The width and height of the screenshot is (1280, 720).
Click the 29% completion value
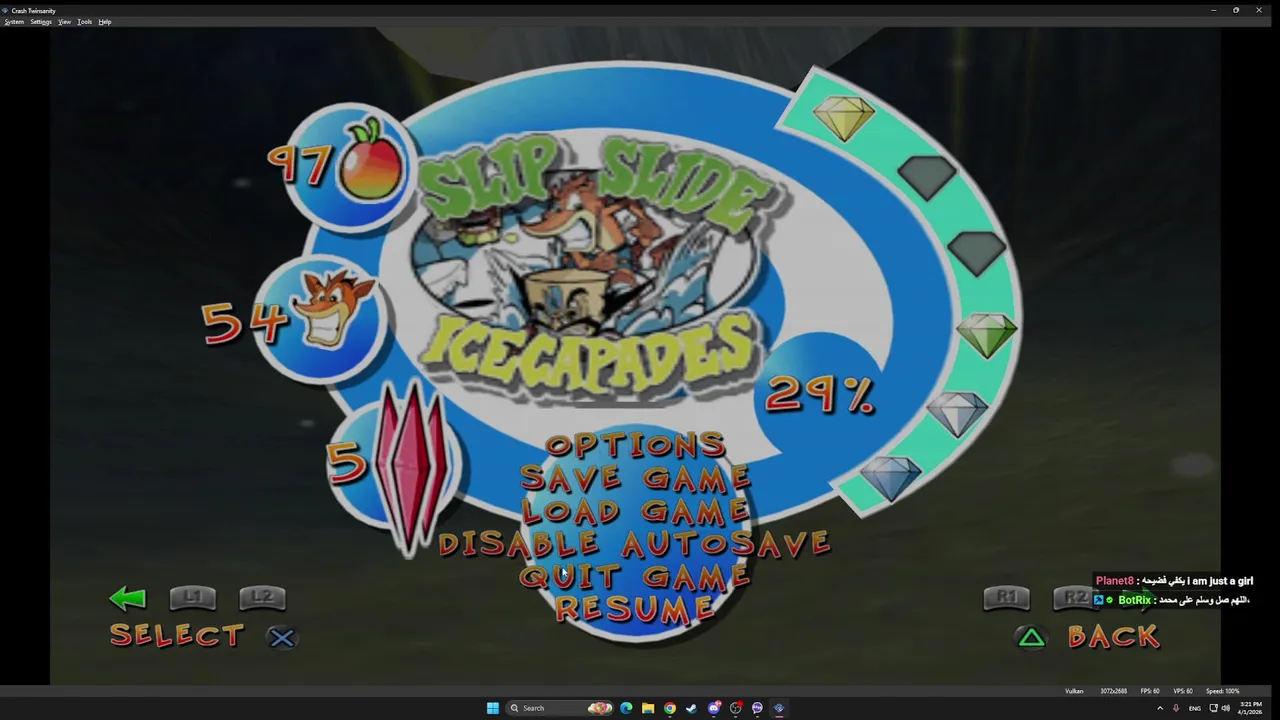pyautogui.click(x=820, y=396)
